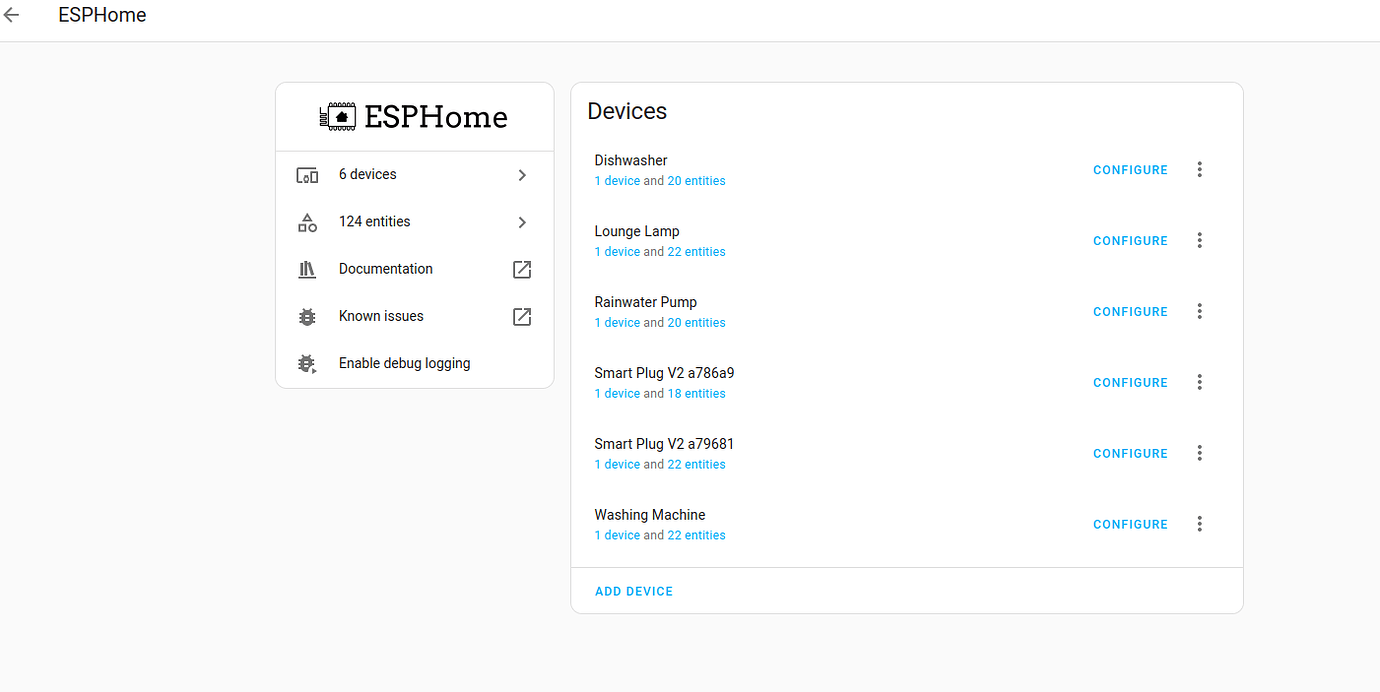Open Documentation via its external link icon
Image resolution: width=1380 pixels, height=692 pixels.
521,268
